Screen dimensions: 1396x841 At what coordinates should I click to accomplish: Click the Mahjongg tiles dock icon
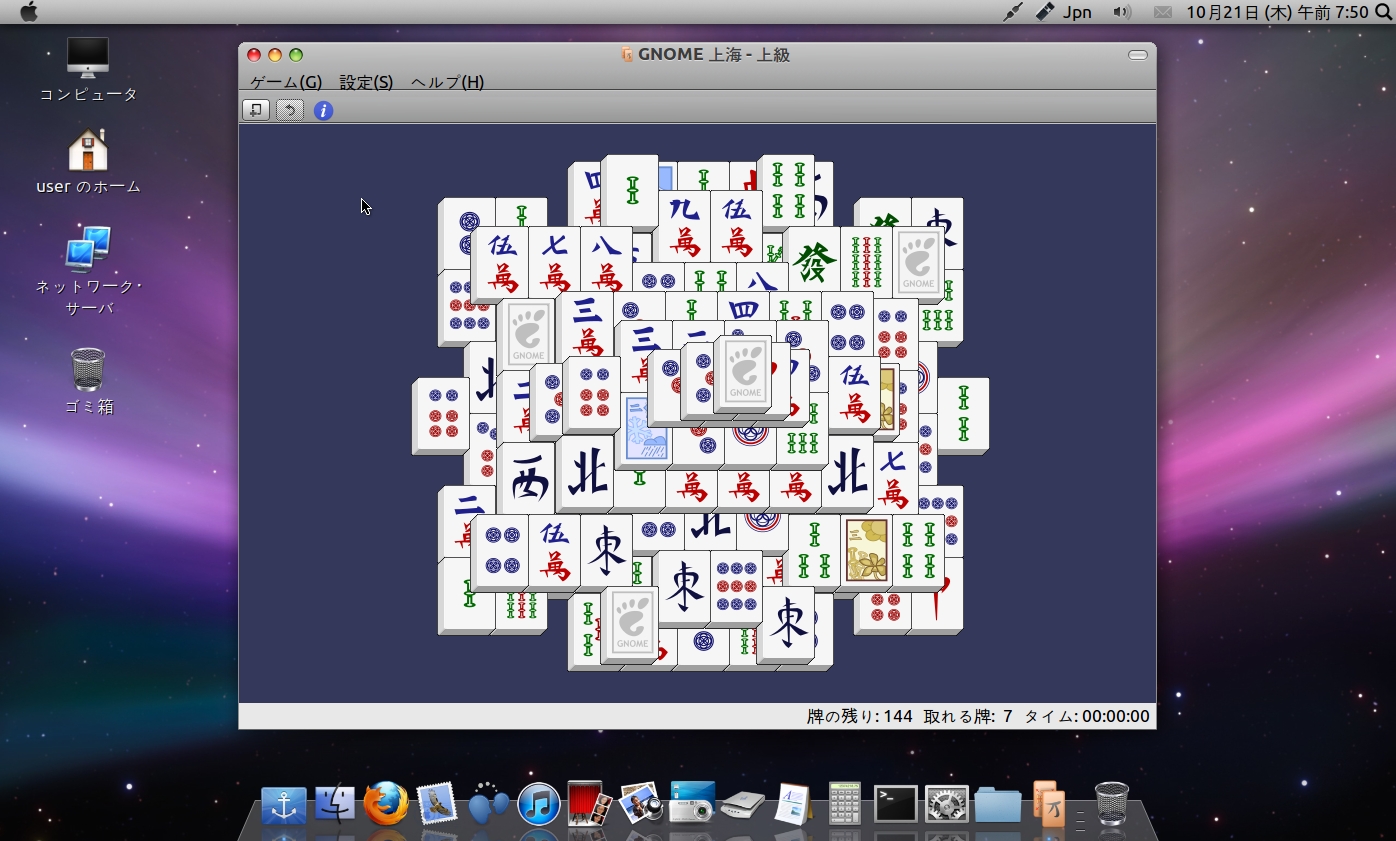(x=1048, y=804)
